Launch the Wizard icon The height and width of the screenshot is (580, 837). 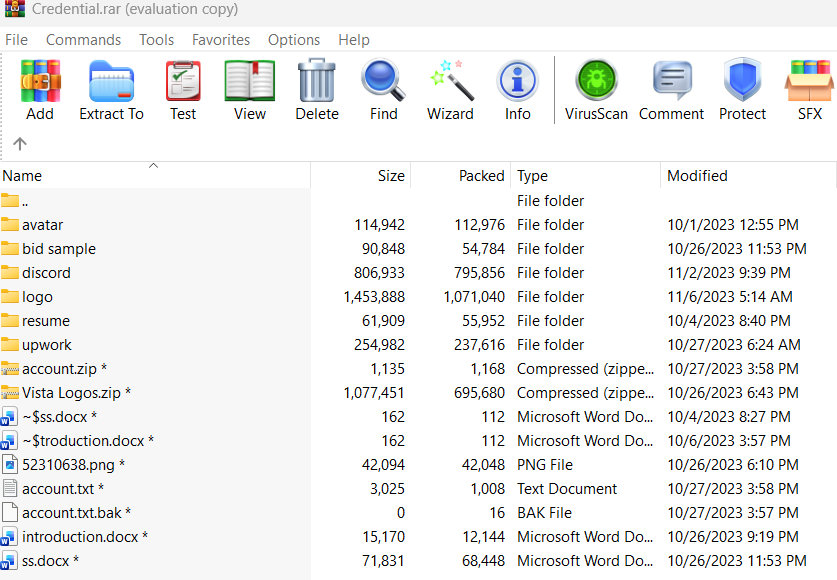pos(450,80)
